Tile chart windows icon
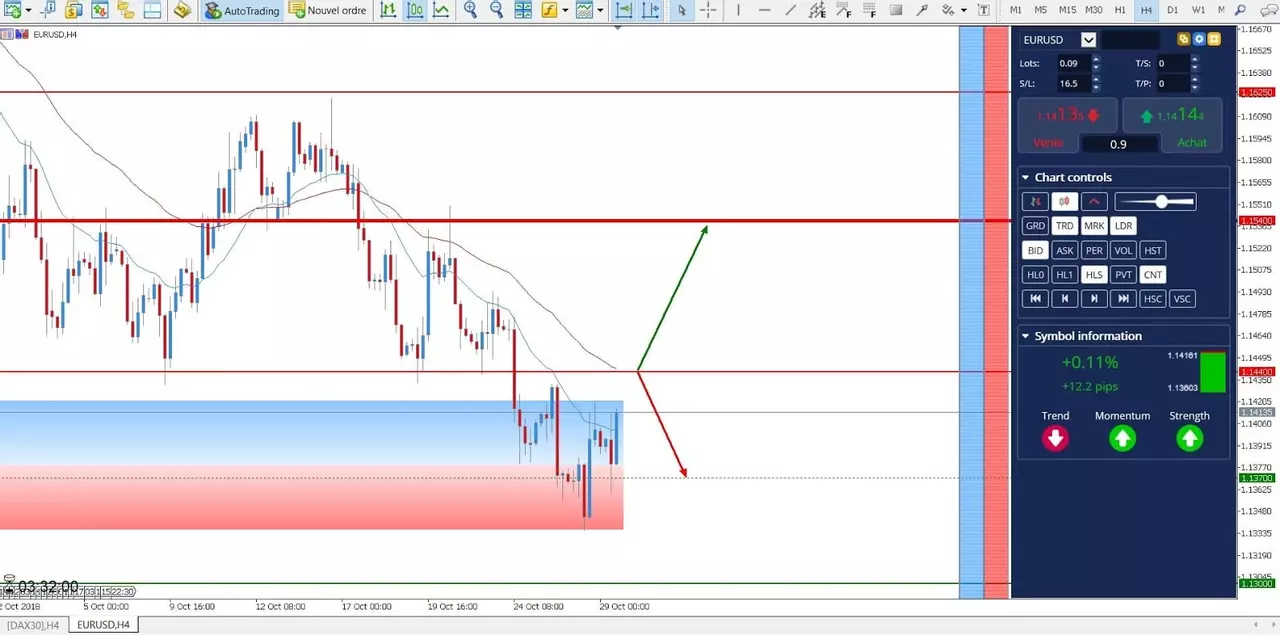Screen dimensions: 1280x635 point(523,10)
